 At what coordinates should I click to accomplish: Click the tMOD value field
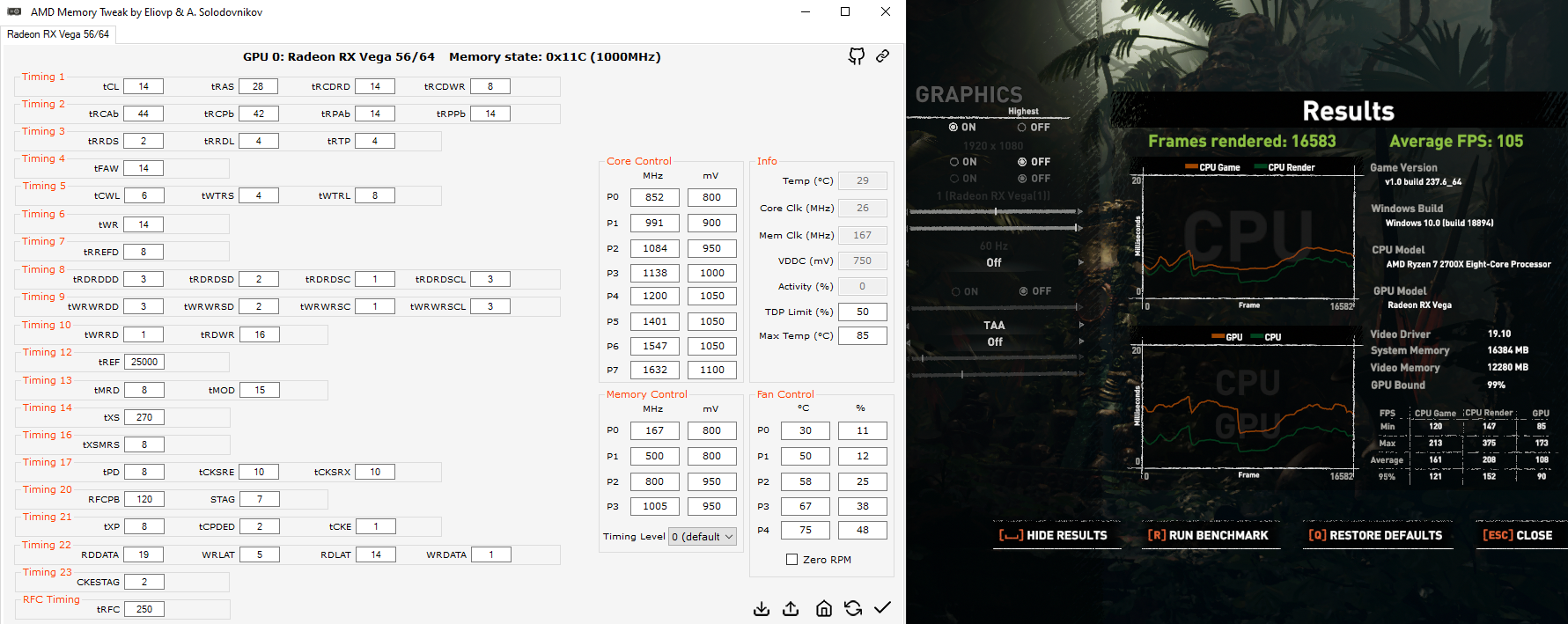(260, 390)
